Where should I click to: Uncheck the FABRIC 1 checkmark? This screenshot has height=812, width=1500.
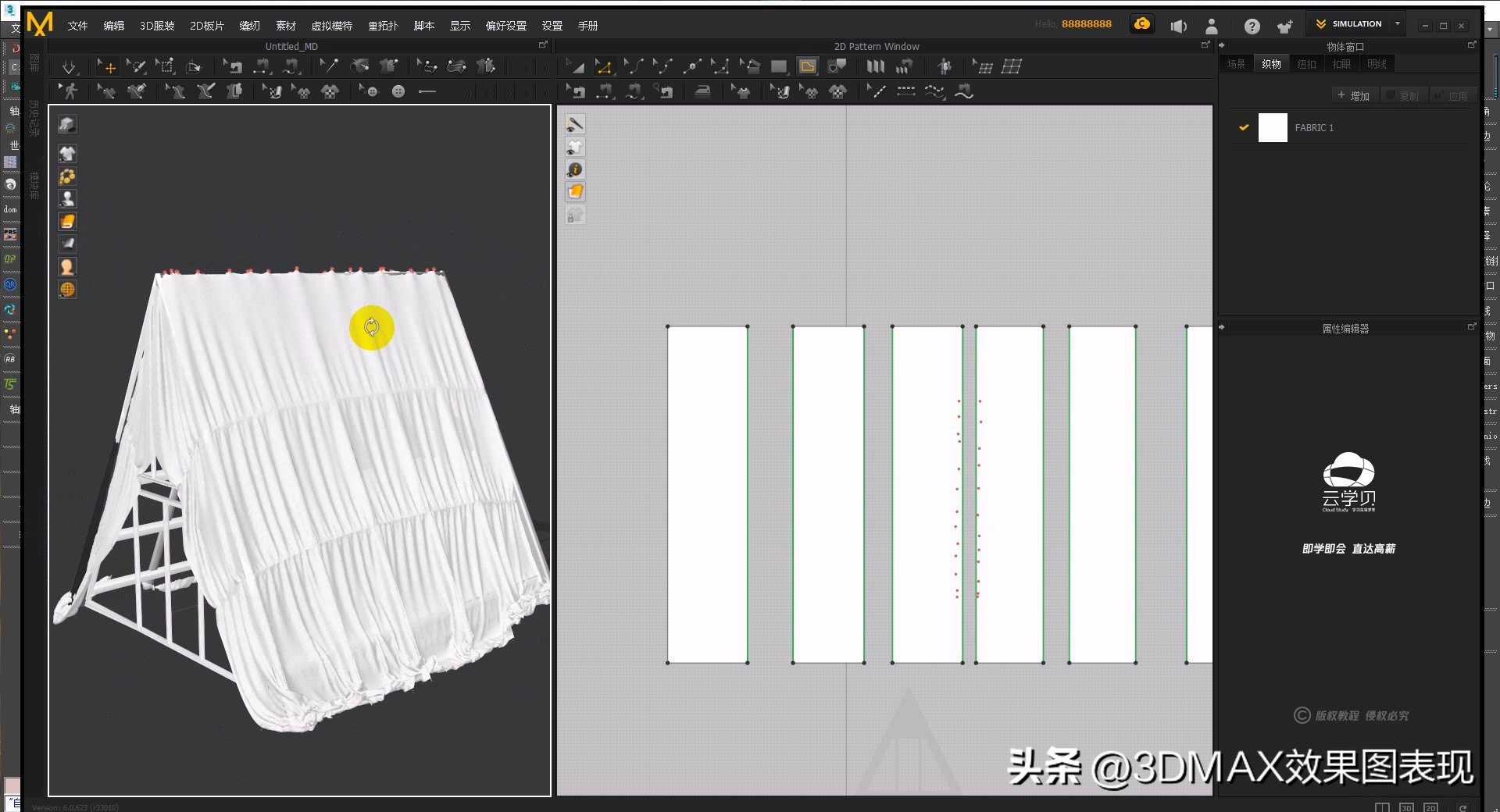1243,127
